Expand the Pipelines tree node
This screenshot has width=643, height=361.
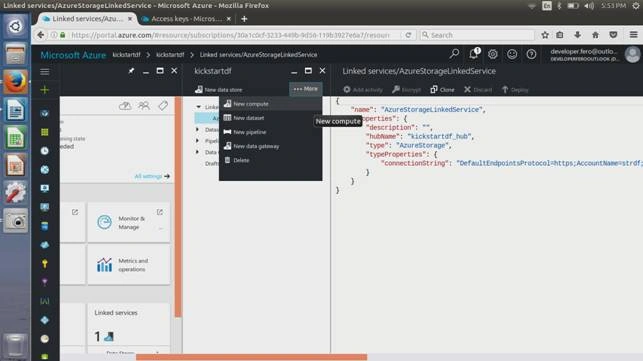click(x=198, y=141)
